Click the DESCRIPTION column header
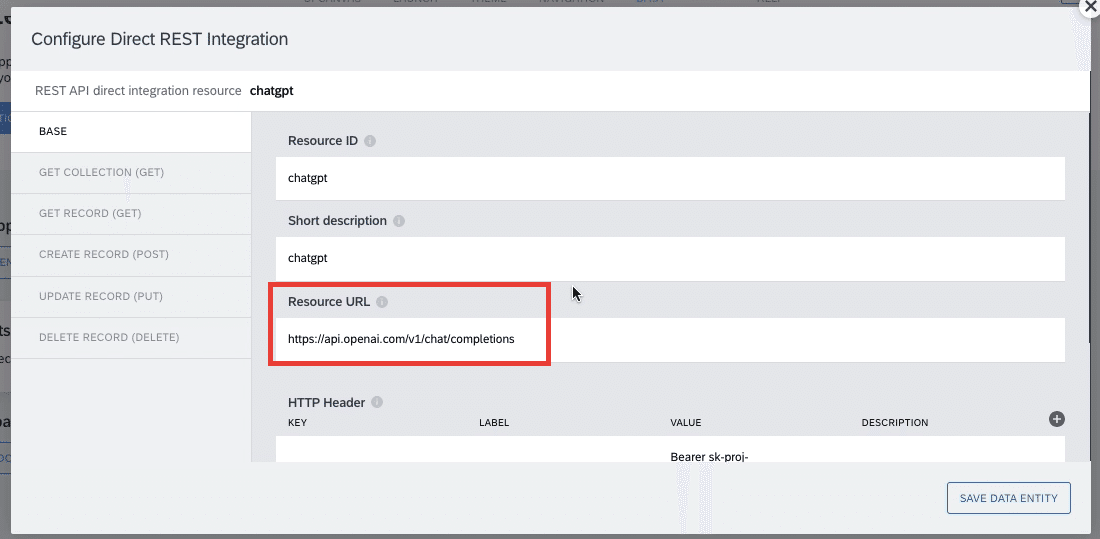 pos(895,423)
